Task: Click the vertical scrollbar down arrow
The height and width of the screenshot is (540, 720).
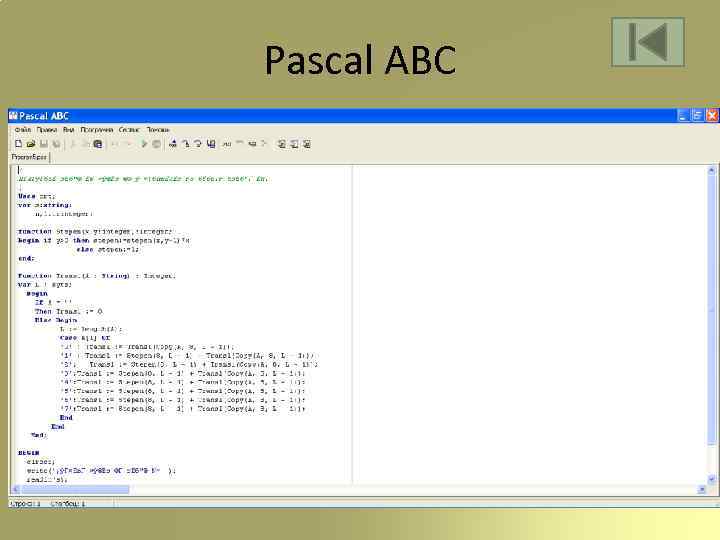Action: (711, 479)
